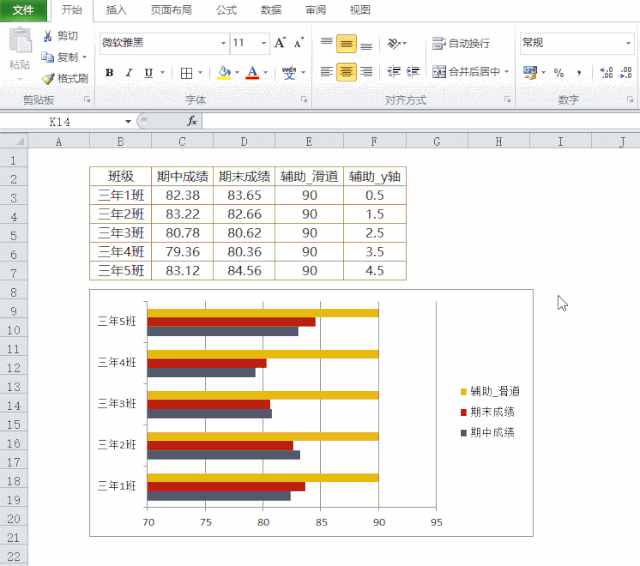The image size is (640, 566).
Task: Click the Paste clipboard icon
Action: pyautogui.click(x=20, y=40)
